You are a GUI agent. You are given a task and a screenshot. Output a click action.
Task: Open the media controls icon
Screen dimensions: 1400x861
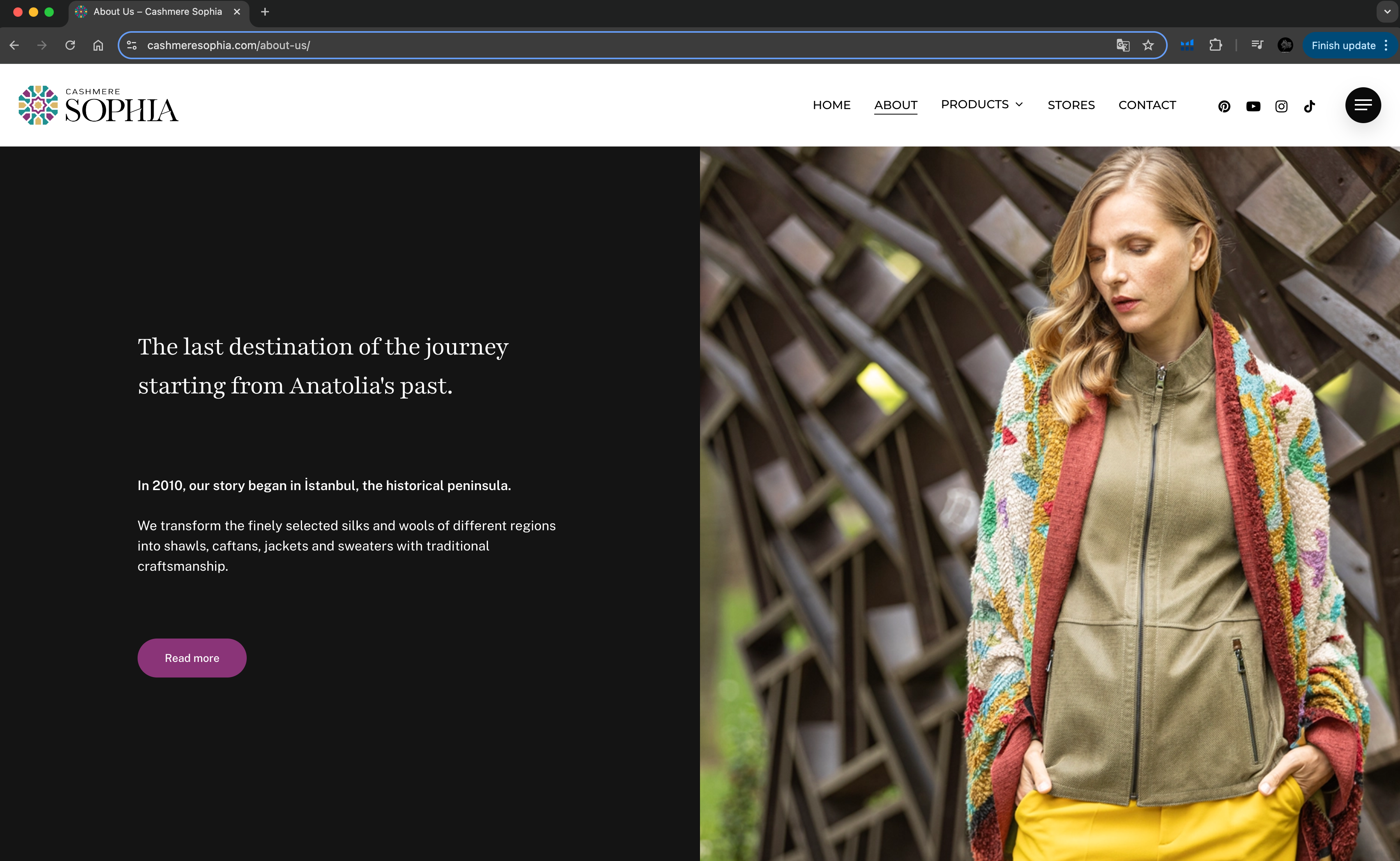coord(1257,45)
